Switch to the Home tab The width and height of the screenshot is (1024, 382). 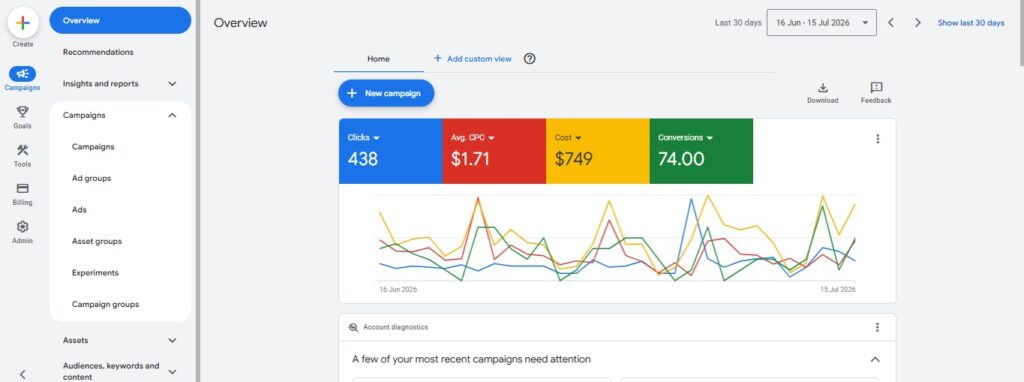378,59
